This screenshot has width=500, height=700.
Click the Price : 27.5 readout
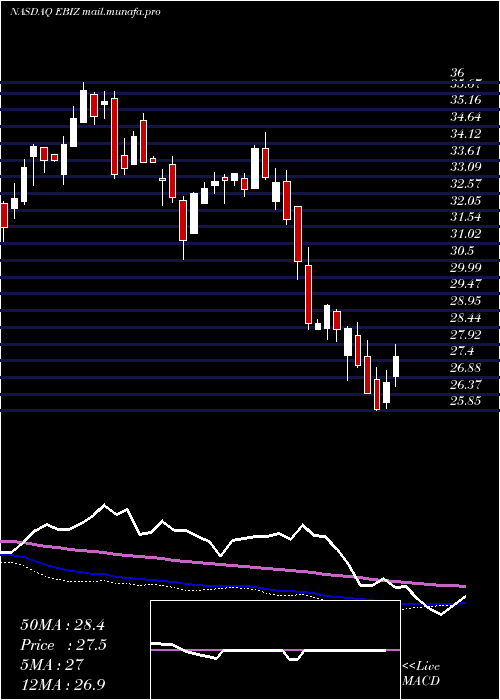(x=63, y=645)
